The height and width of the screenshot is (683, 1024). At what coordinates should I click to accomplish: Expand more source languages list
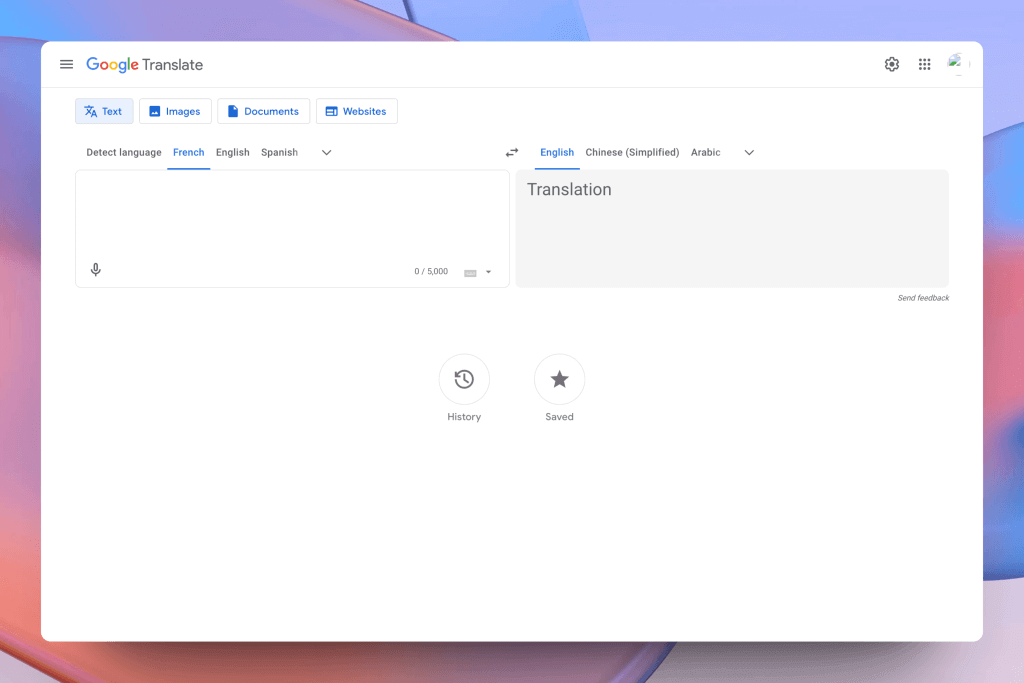pyautogui.click(x=326, y=153)
